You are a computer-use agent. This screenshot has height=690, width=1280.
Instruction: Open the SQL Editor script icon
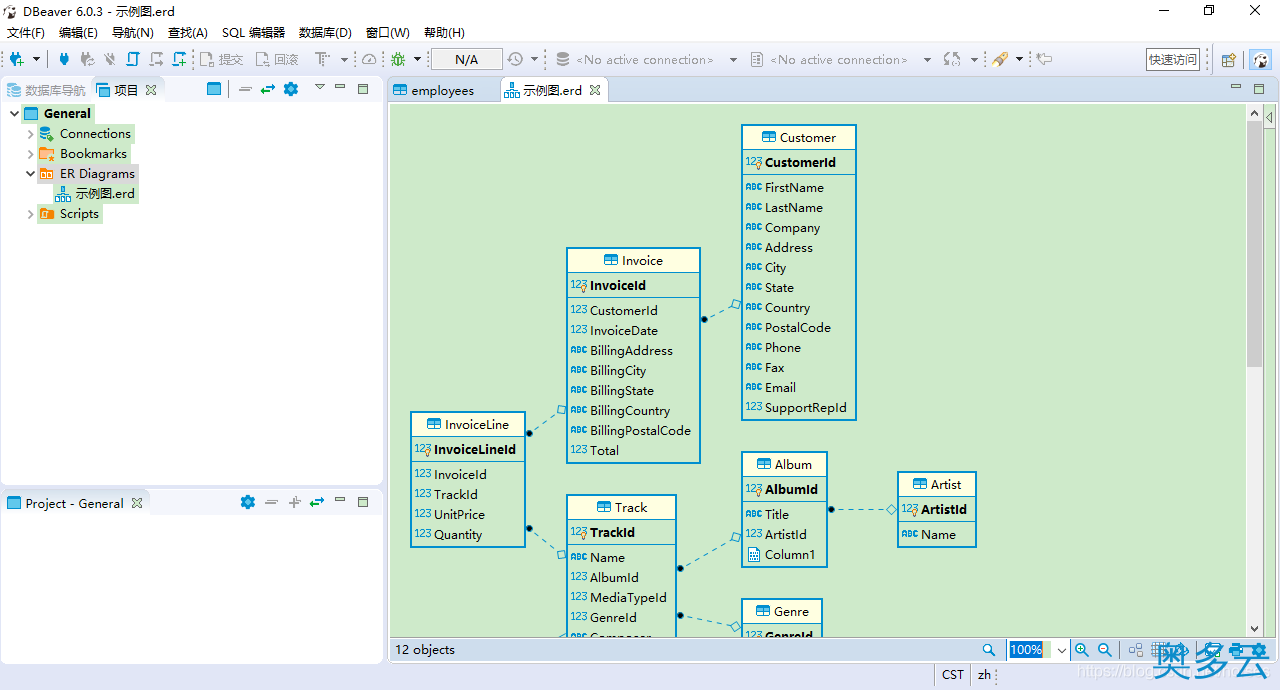(132, 60)
